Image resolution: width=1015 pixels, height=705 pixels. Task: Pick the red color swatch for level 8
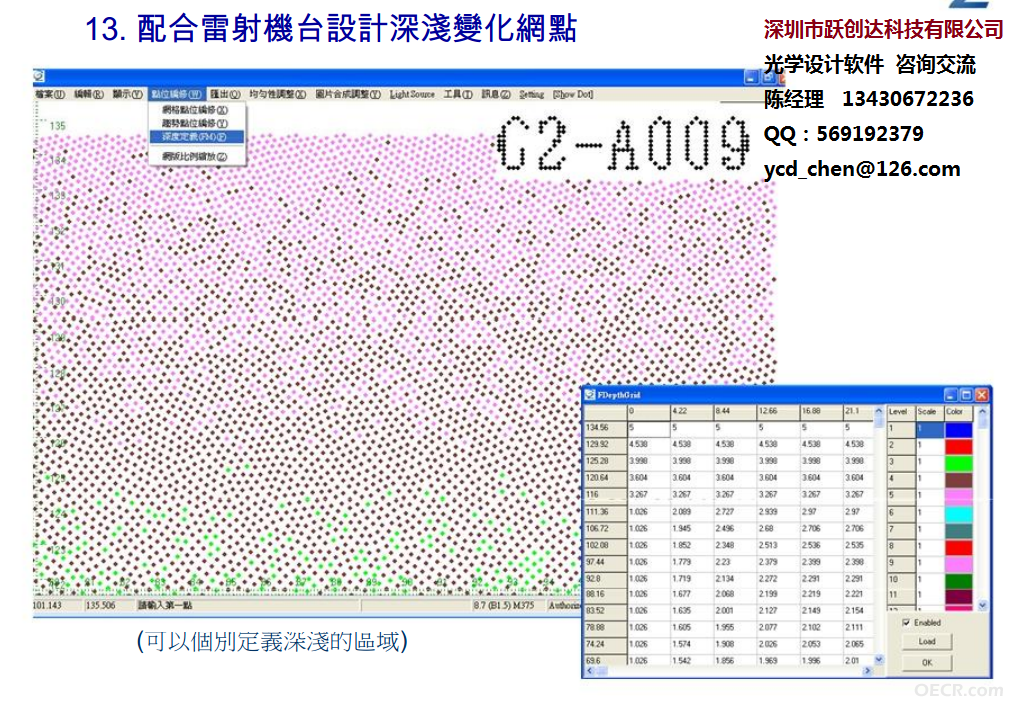coord(959,547)
